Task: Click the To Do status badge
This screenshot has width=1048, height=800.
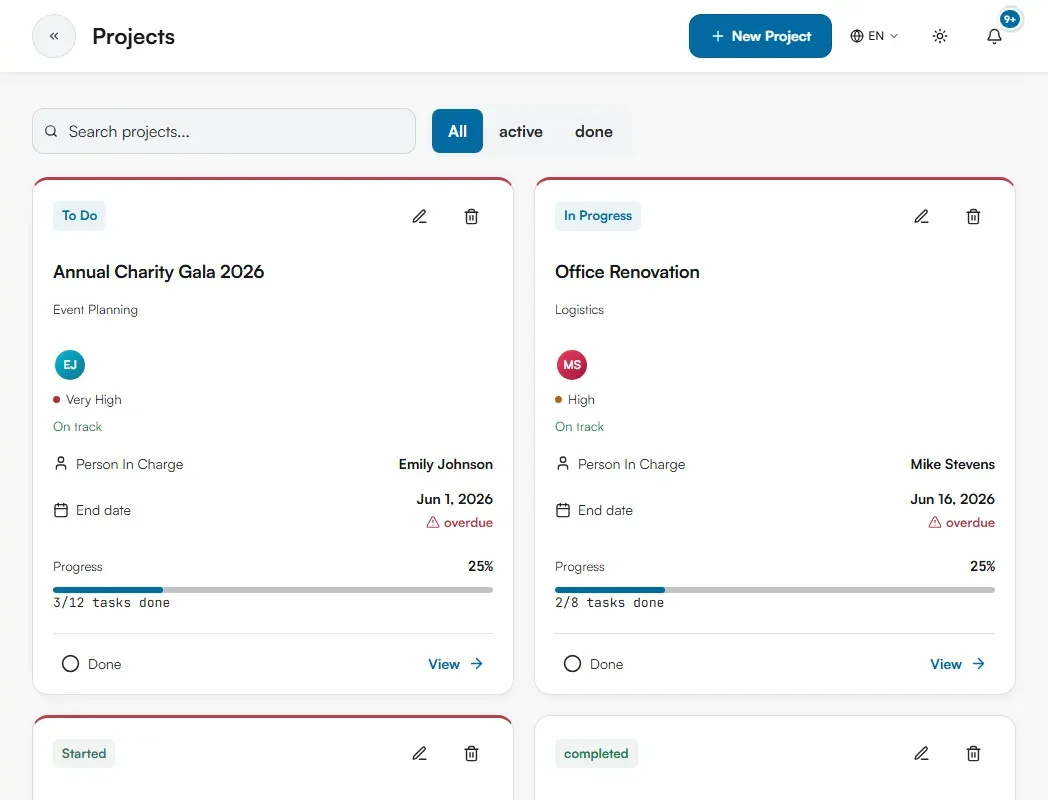Action: tap(80, 216)
